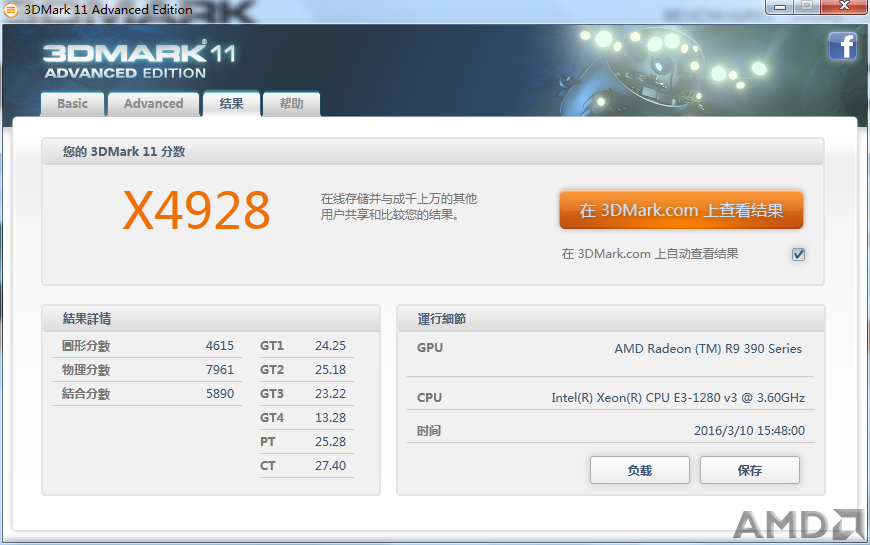Switch to the Advanced tab
Screen dimensions: 870x545
click(x=154, y=104)
